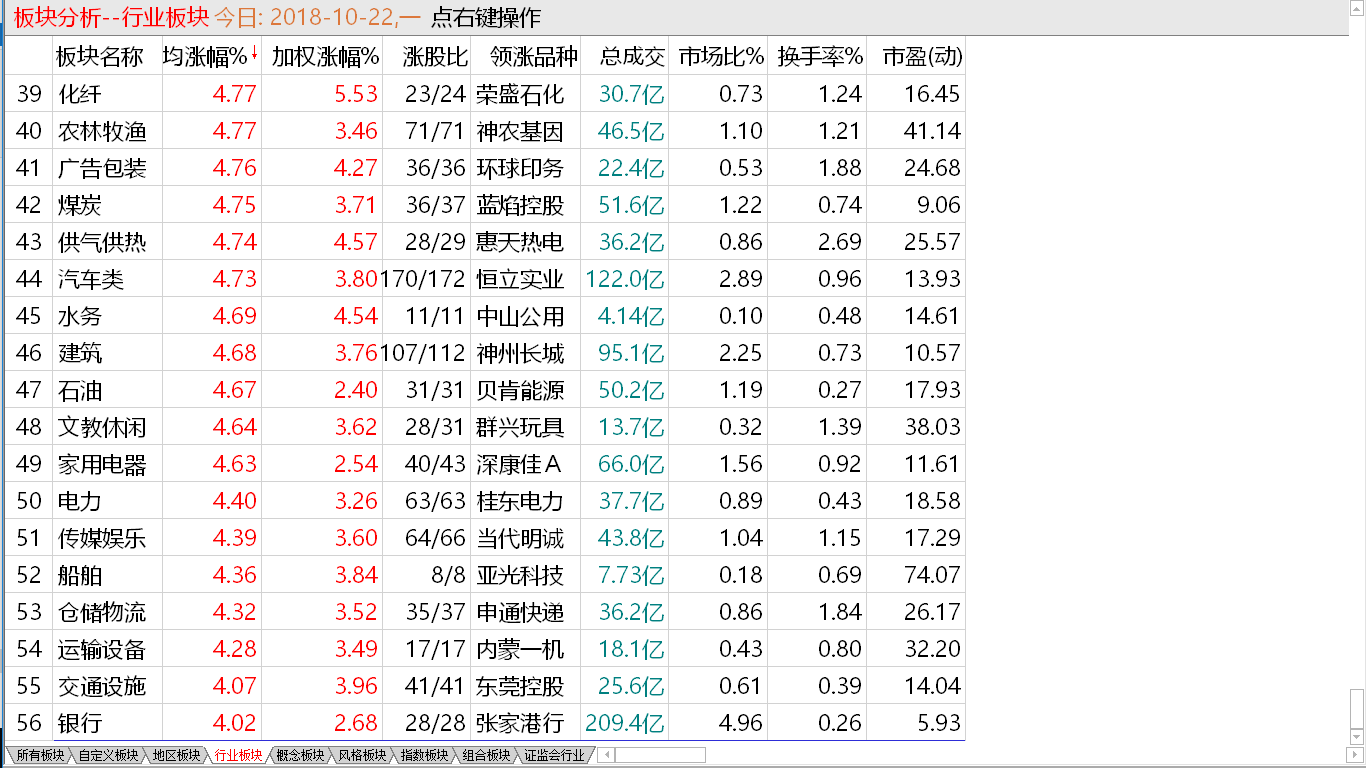Click leading stock 群兴玩具

tap(520, 427)
